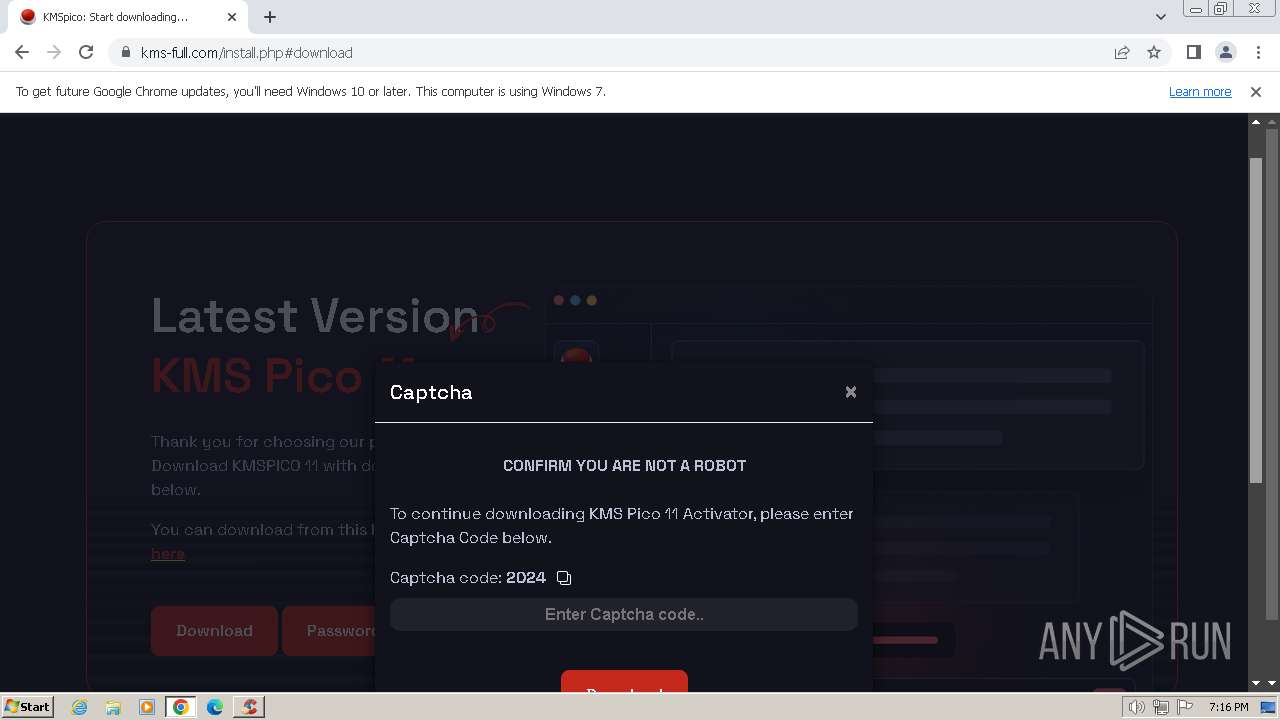Open Chrome three-dot menu

click(1258, 52)
